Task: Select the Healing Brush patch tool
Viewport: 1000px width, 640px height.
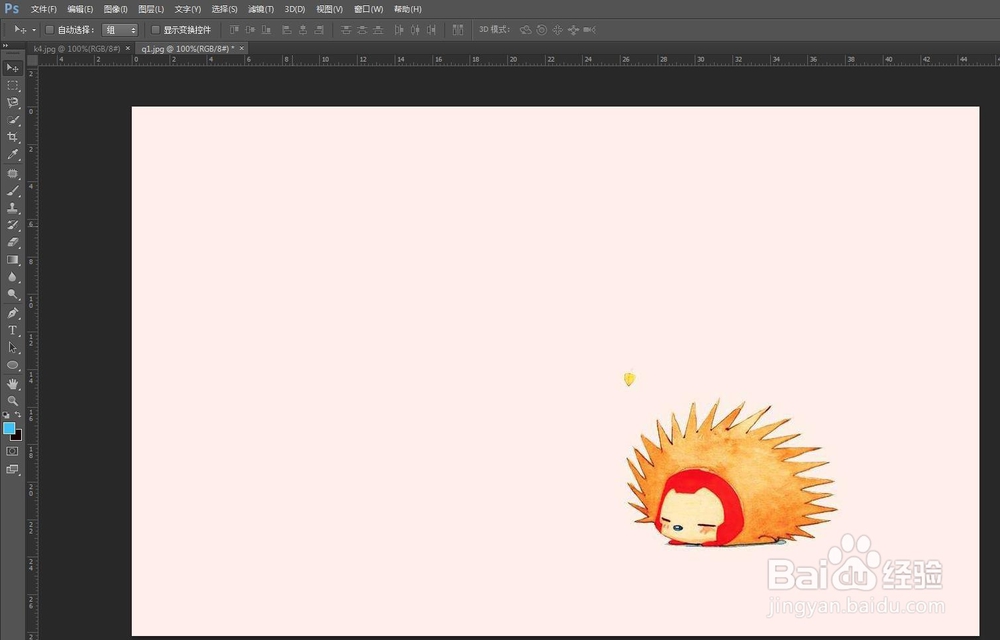Action: coord(12,173)
